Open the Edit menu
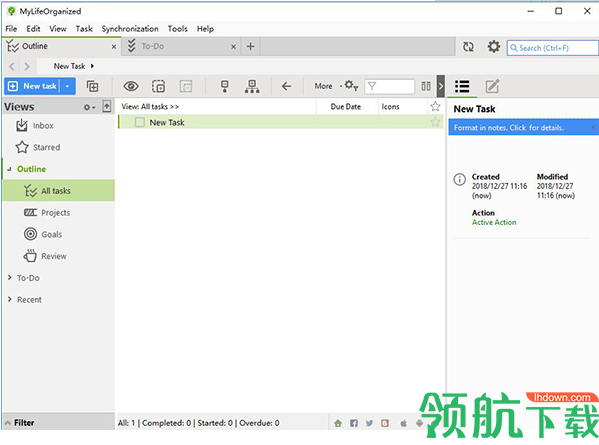Screen dimensions: 599x445 pyautogui.click(x=33, y=29)
